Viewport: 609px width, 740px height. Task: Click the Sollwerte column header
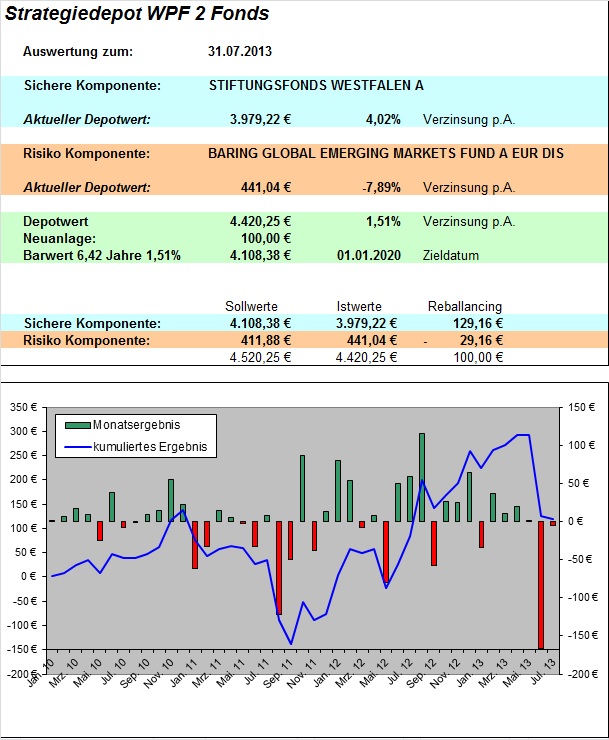point(251,306)
